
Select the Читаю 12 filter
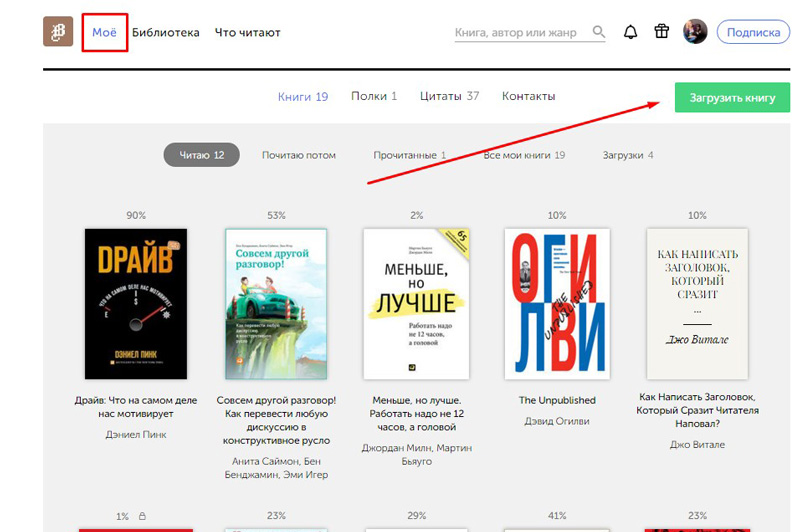click(202, 155)
